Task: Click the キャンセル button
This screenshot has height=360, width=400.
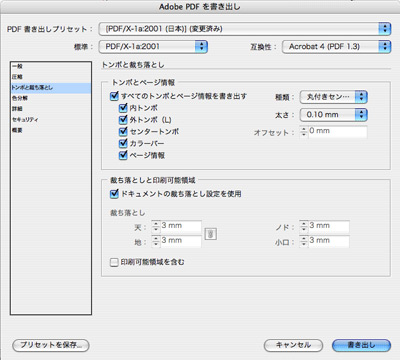Action: click(293, 345)
